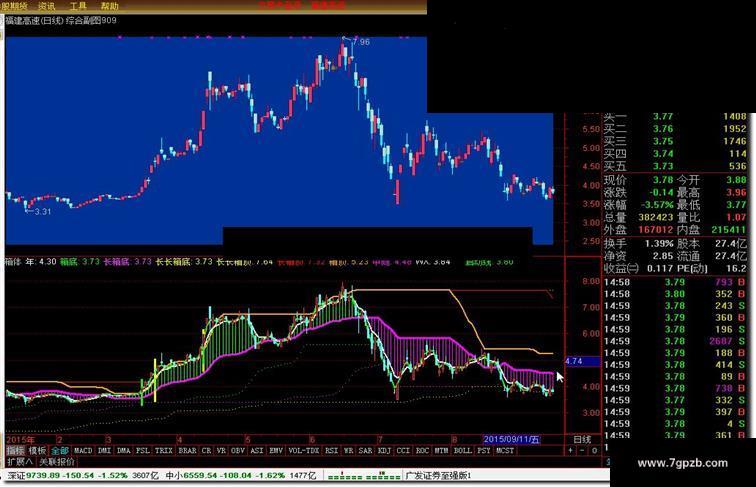
Task: Click the 换手 1.39% value
Action: (x=659, y=244)
